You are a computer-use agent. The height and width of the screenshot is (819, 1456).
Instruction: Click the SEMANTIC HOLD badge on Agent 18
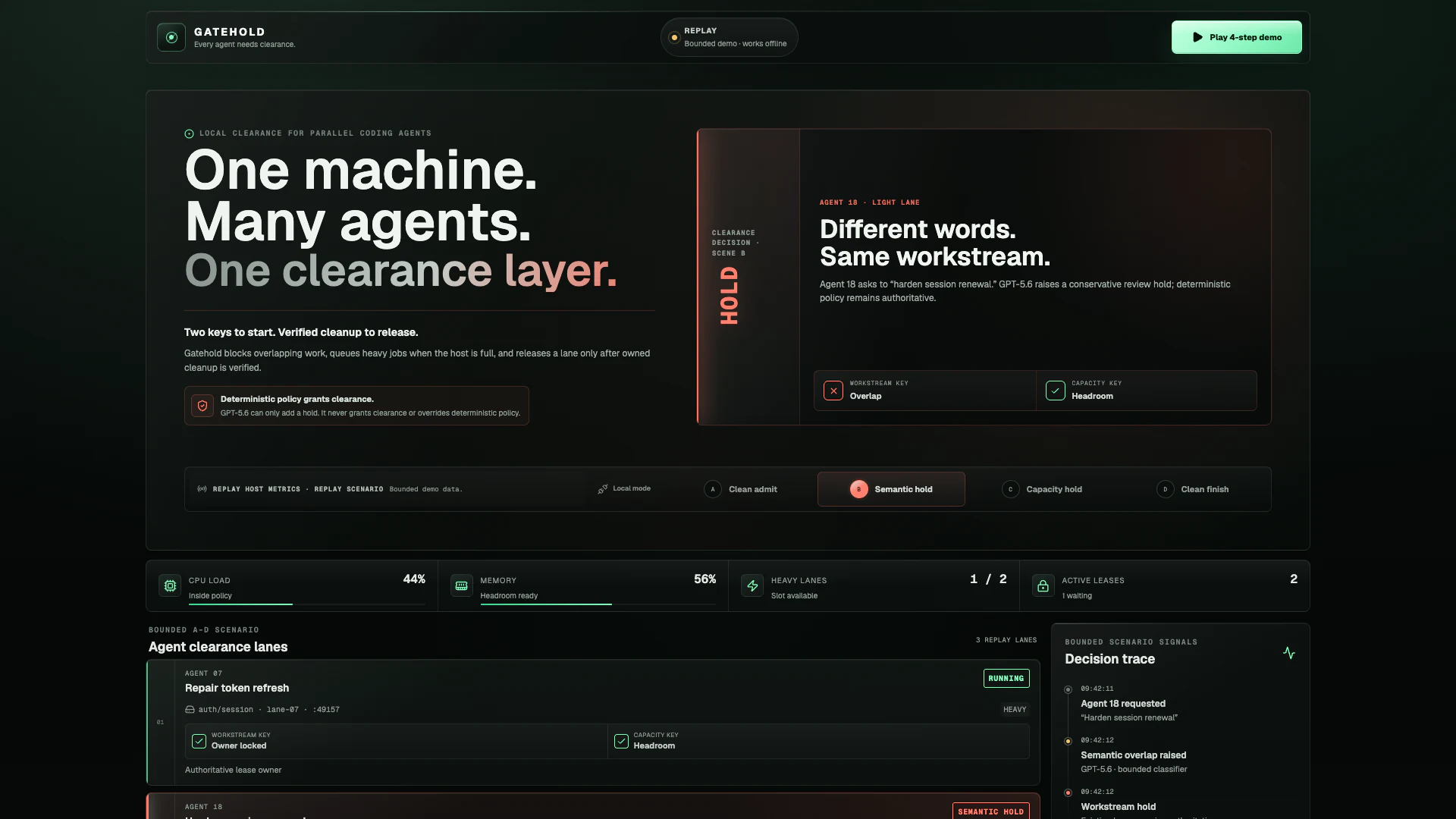point(990,811)
